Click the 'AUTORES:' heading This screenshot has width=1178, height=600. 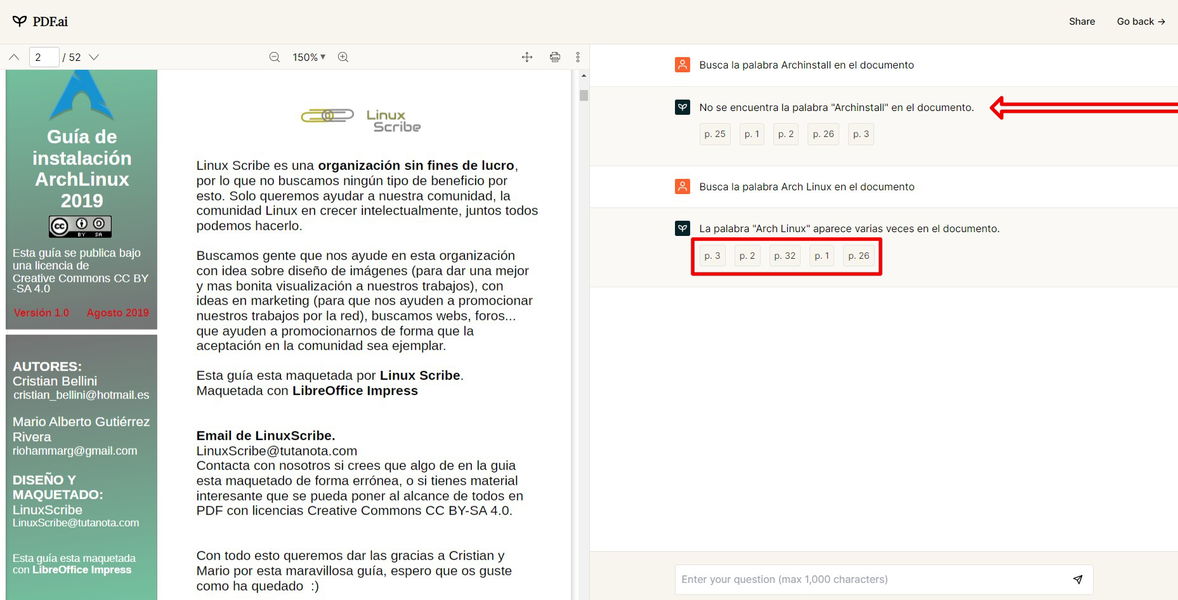(47, 366)
